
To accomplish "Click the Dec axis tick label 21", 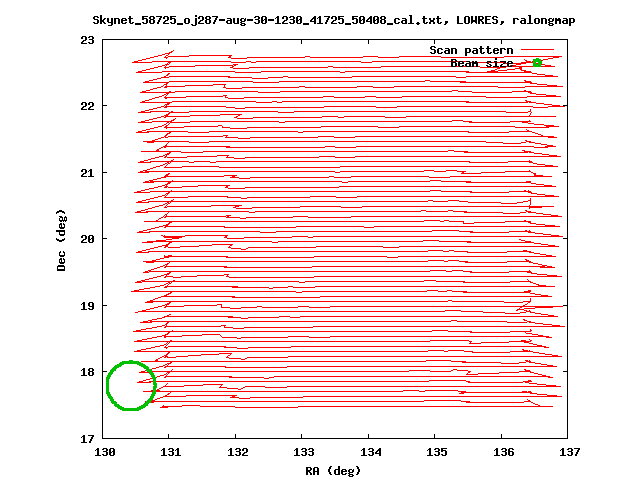I will click(x=87, y=173).
